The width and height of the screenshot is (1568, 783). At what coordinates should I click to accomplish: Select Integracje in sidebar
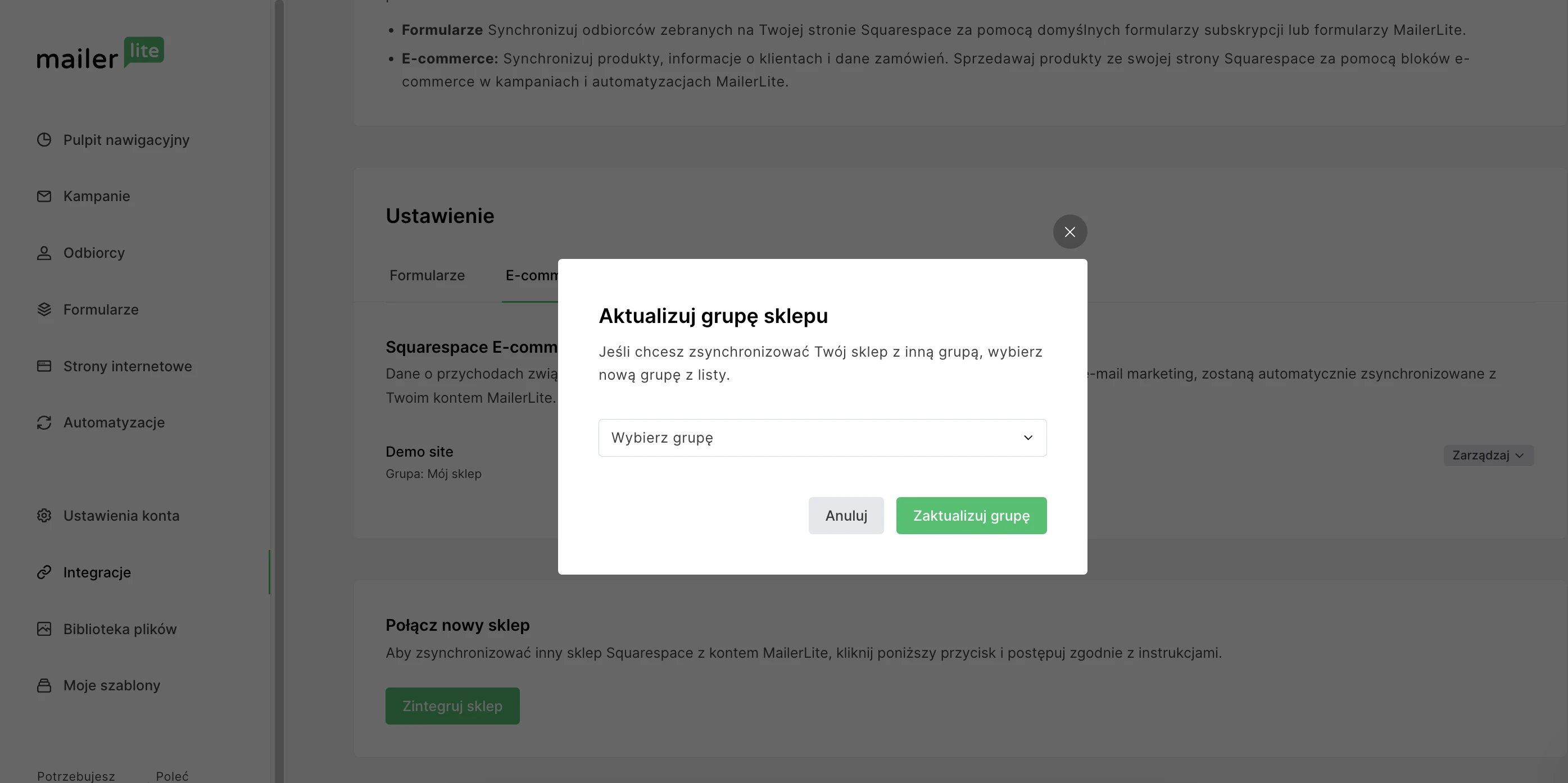(97, 572)
